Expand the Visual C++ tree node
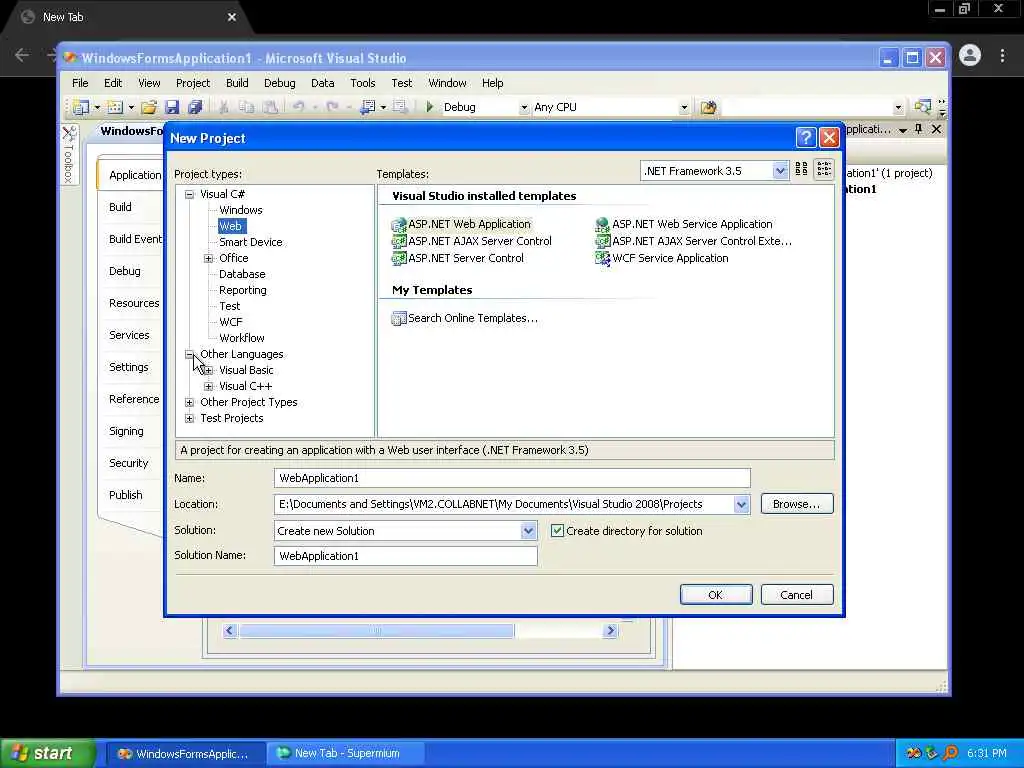 (208, 386)
